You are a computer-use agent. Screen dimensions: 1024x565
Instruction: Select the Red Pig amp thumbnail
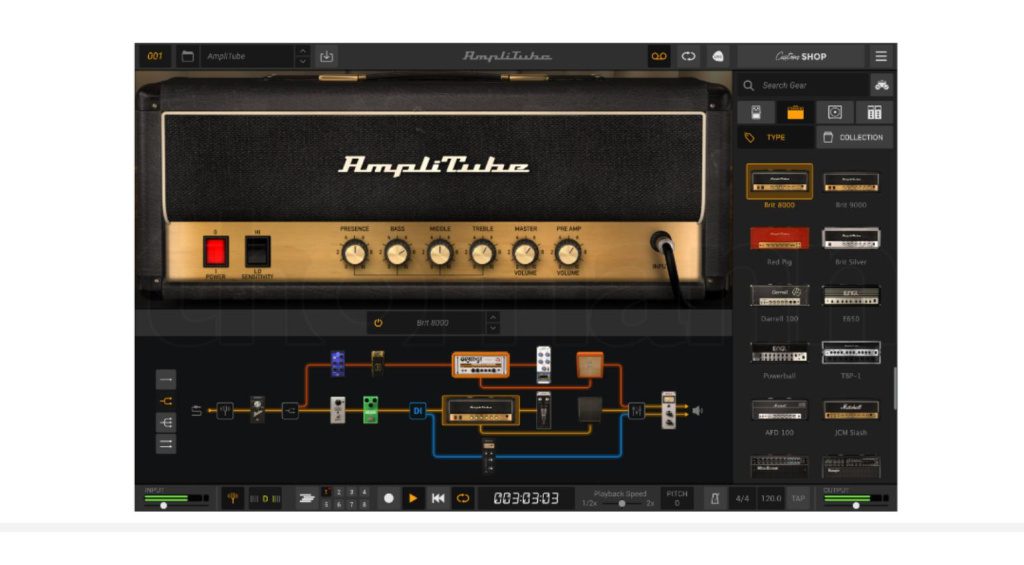coord(779,238)
